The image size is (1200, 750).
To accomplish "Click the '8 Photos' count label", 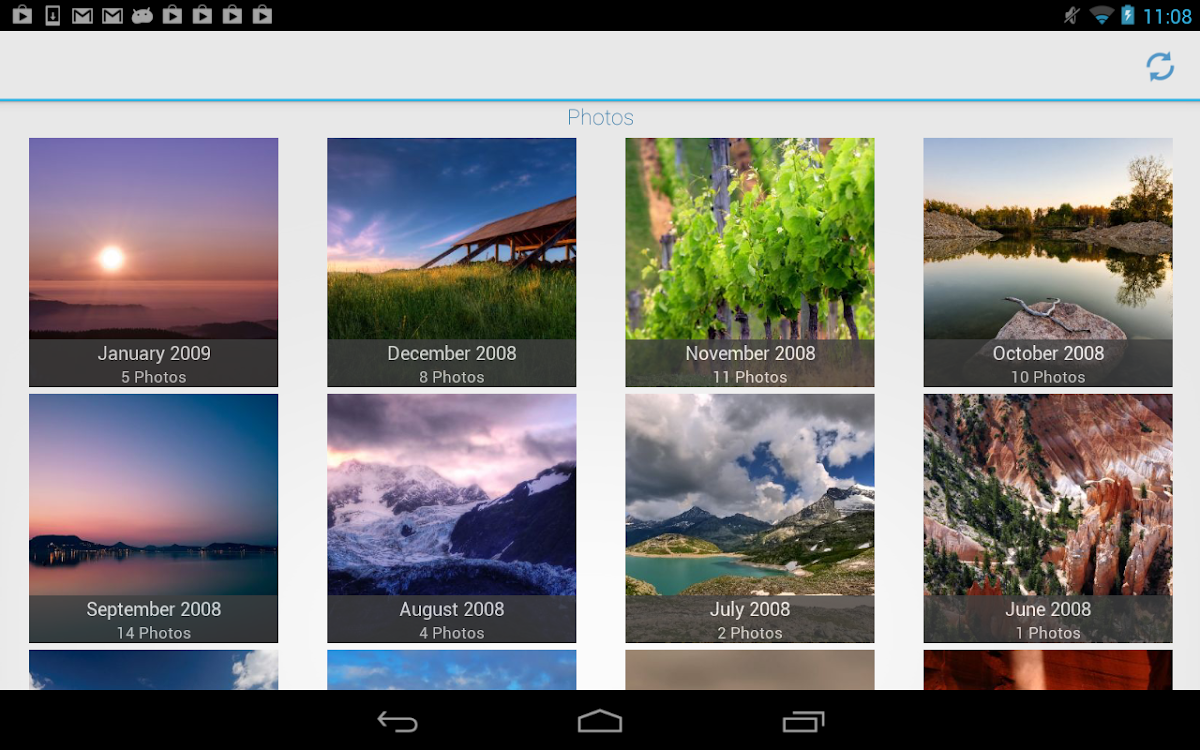I will [452, 377].
